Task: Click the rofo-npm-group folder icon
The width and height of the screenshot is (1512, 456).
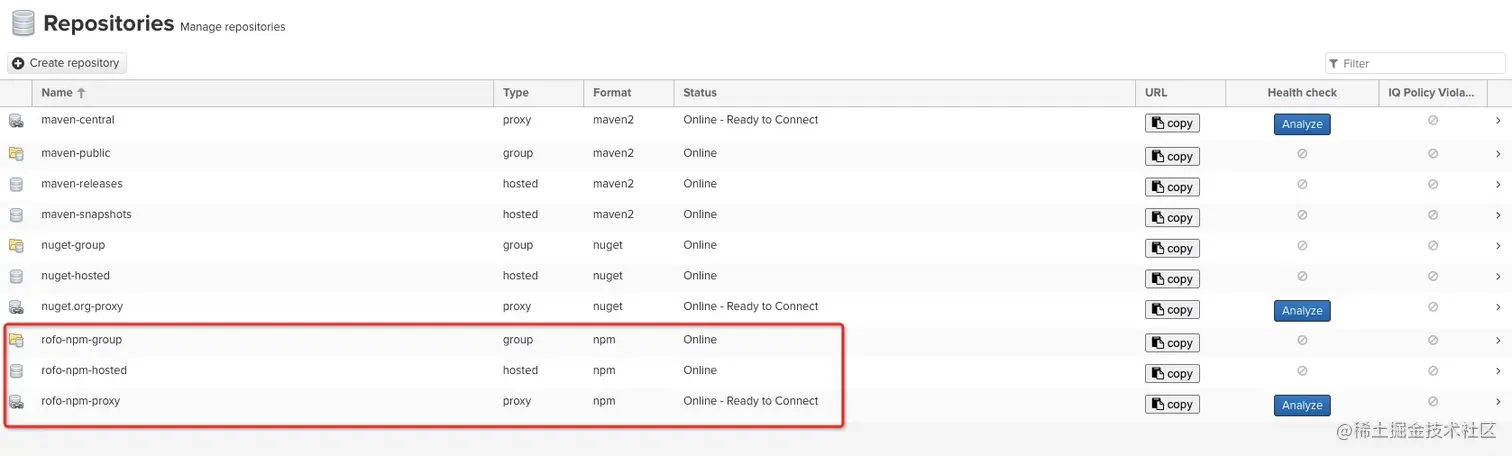Action: [16, 340]
